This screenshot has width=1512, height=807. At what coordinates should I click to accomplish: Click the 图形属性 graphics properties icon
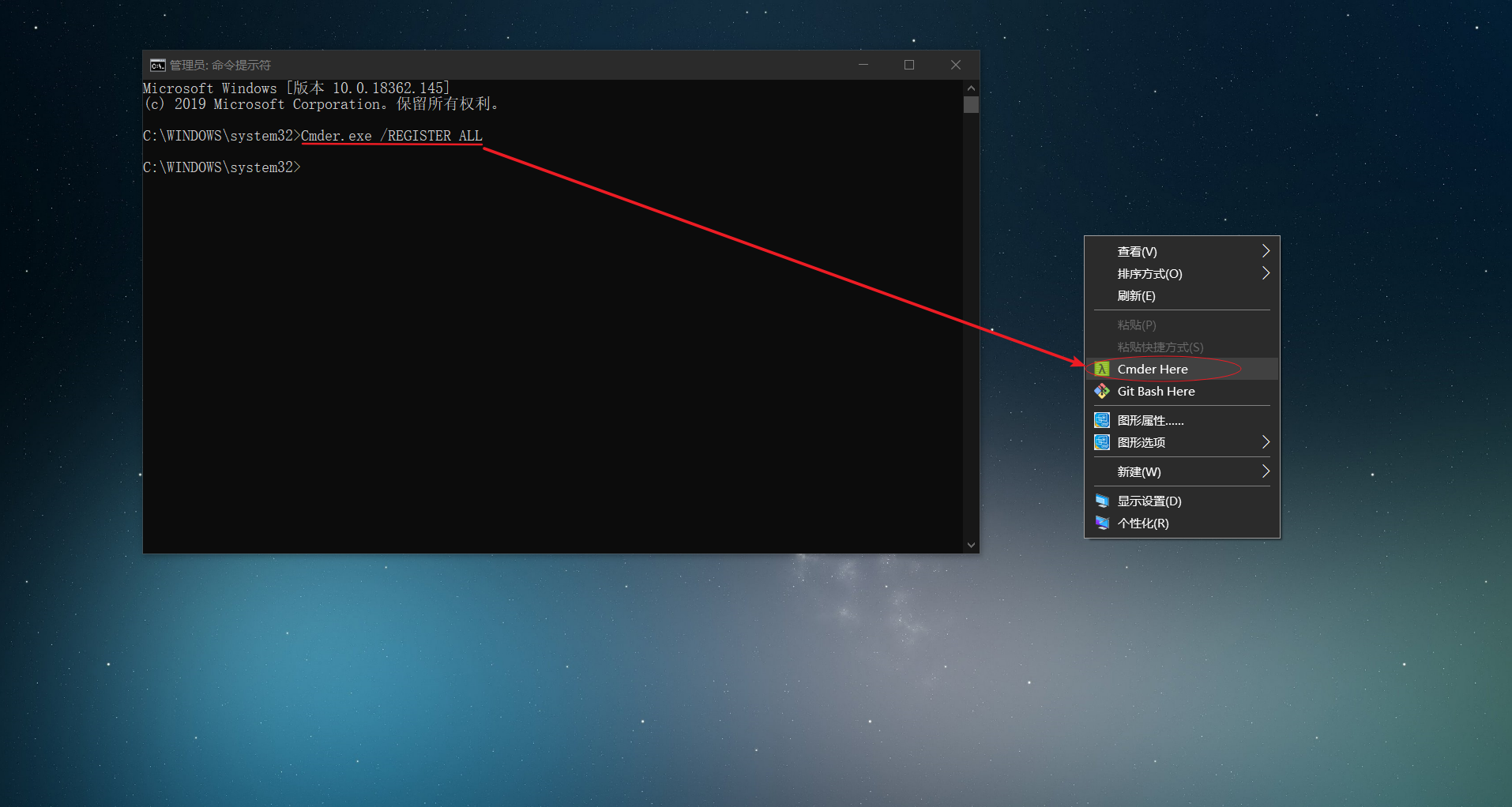click(1102, 420)
